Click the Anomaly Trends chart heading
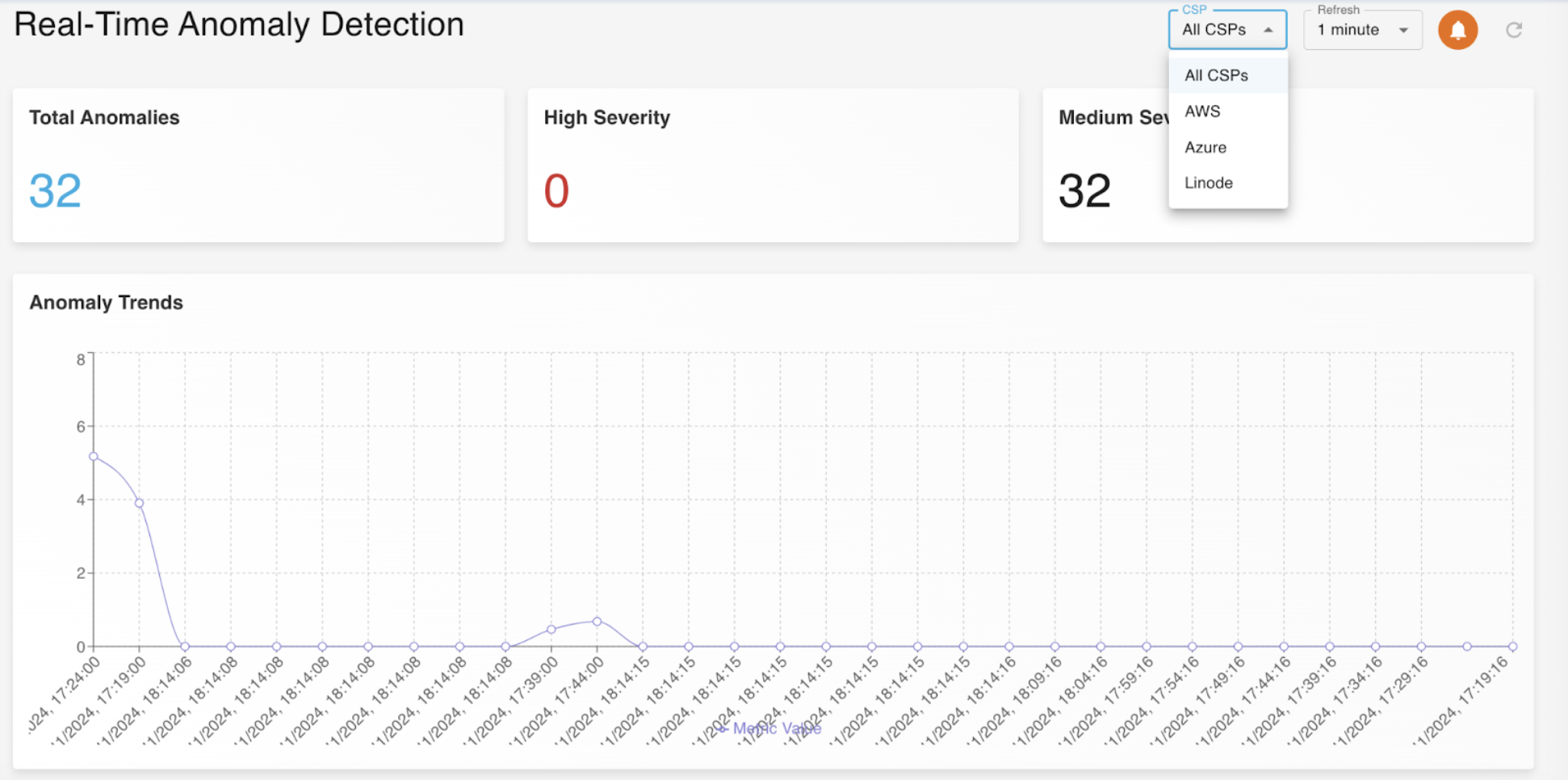 (x=106, y=303)
